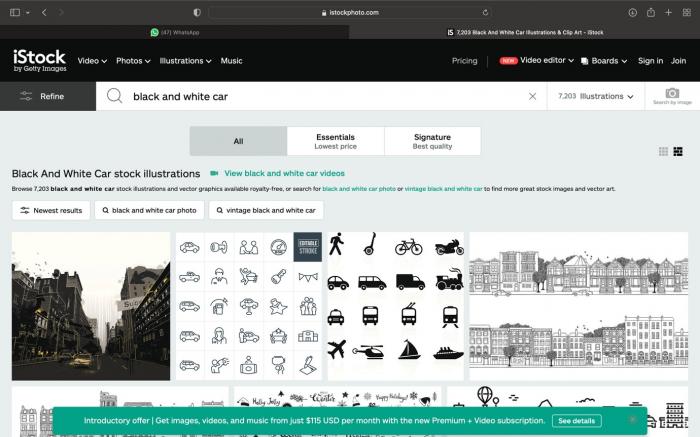Click the Refine button
The width and height of the screenshot is (700, 437).
[48, 96]
